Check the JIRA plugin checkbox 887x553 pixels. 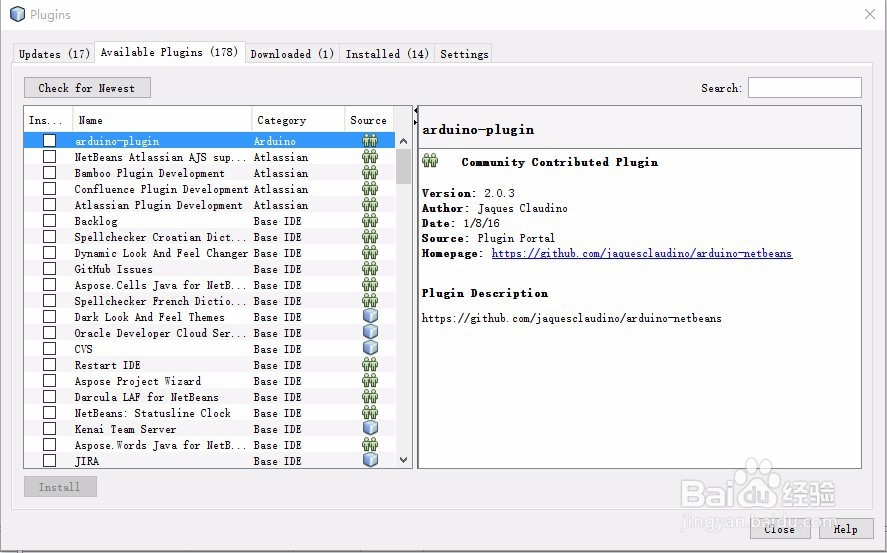pos(50,460)
